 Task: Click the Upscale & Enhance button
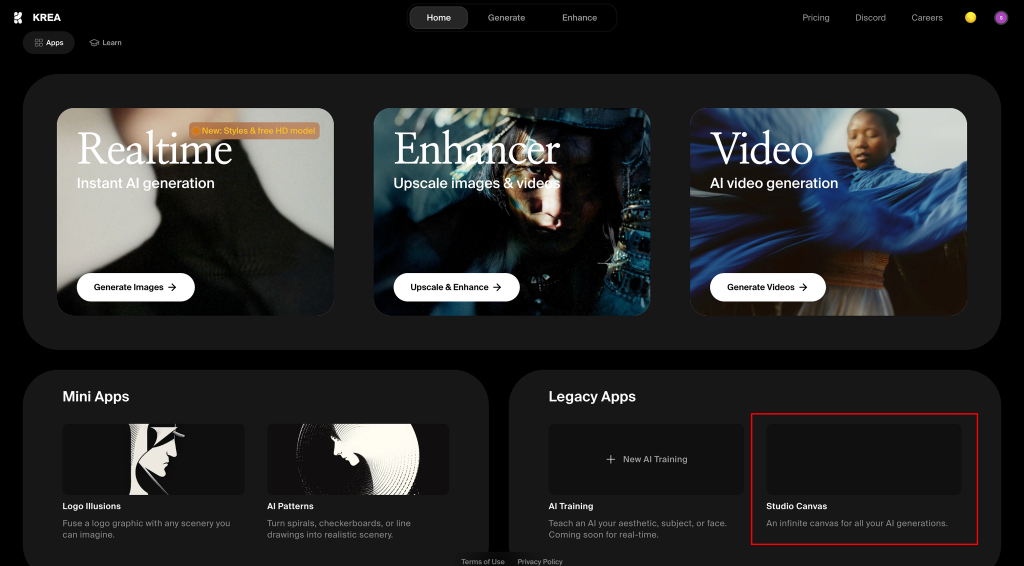pos(456,287)
